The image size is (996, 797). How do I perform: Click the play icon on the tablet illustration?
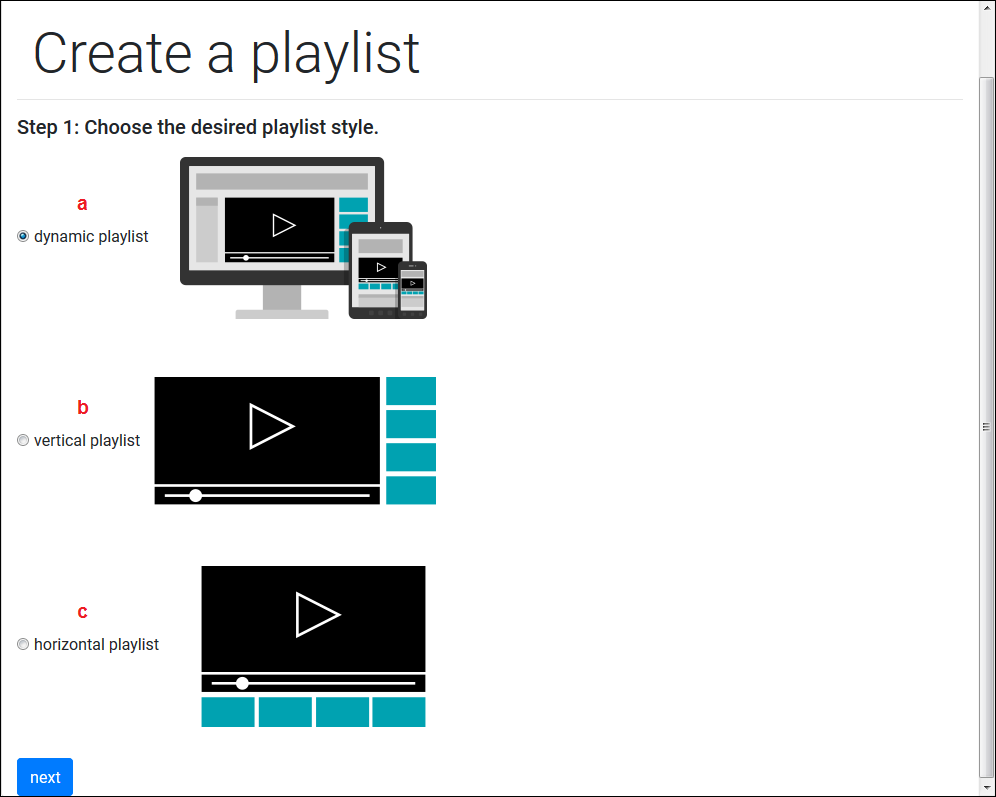tap(381, 267)
